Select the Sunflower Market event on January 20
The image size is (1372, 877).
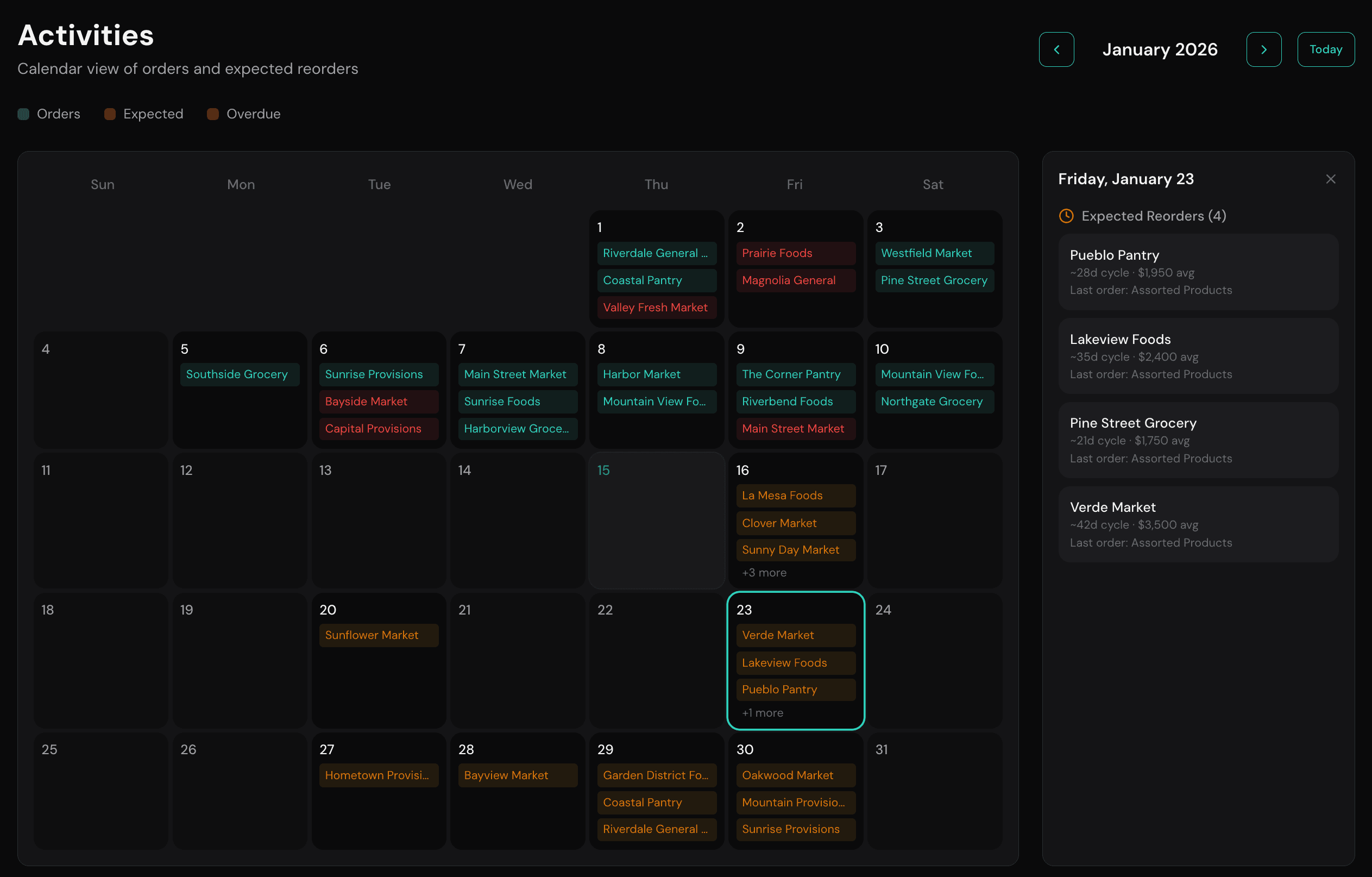[379, 635]
